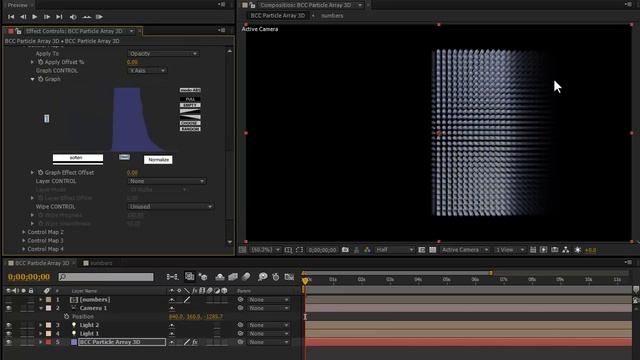Click the hide shy layers switch
Viewport: 640px width, 360px height.
point(220,277)
